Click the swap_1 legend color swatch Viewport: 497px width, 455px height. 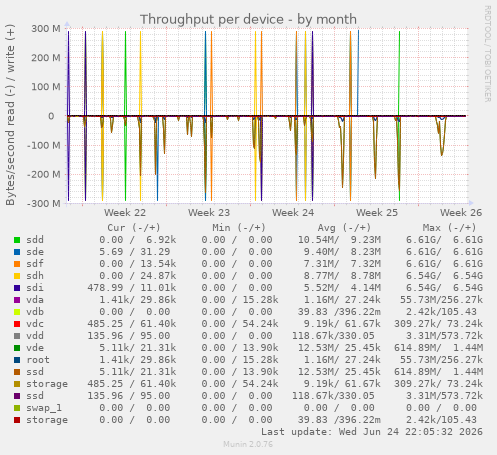(x=17, y=408)
